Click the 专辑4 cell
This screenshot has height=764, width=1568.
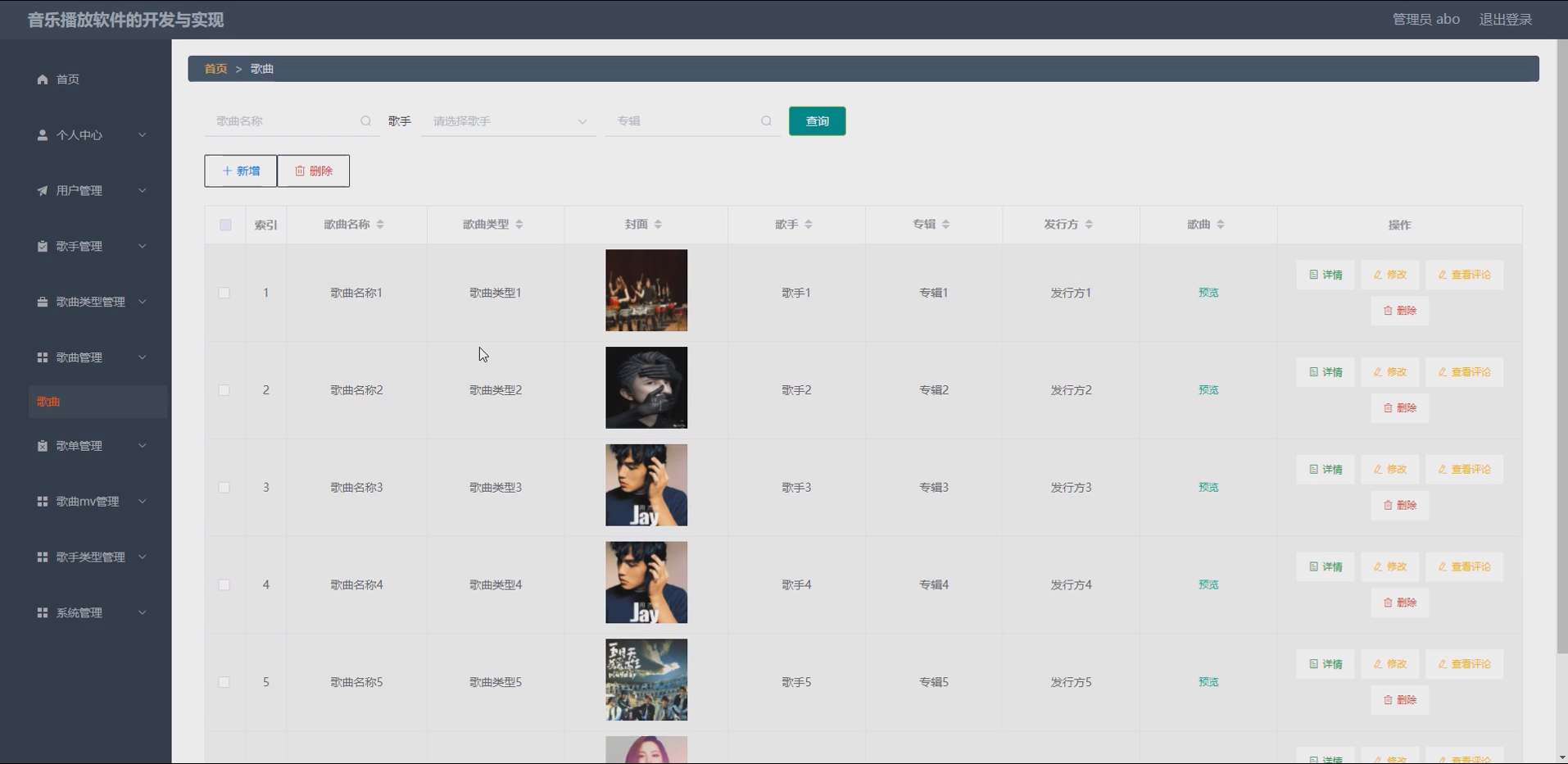(933, 585)
